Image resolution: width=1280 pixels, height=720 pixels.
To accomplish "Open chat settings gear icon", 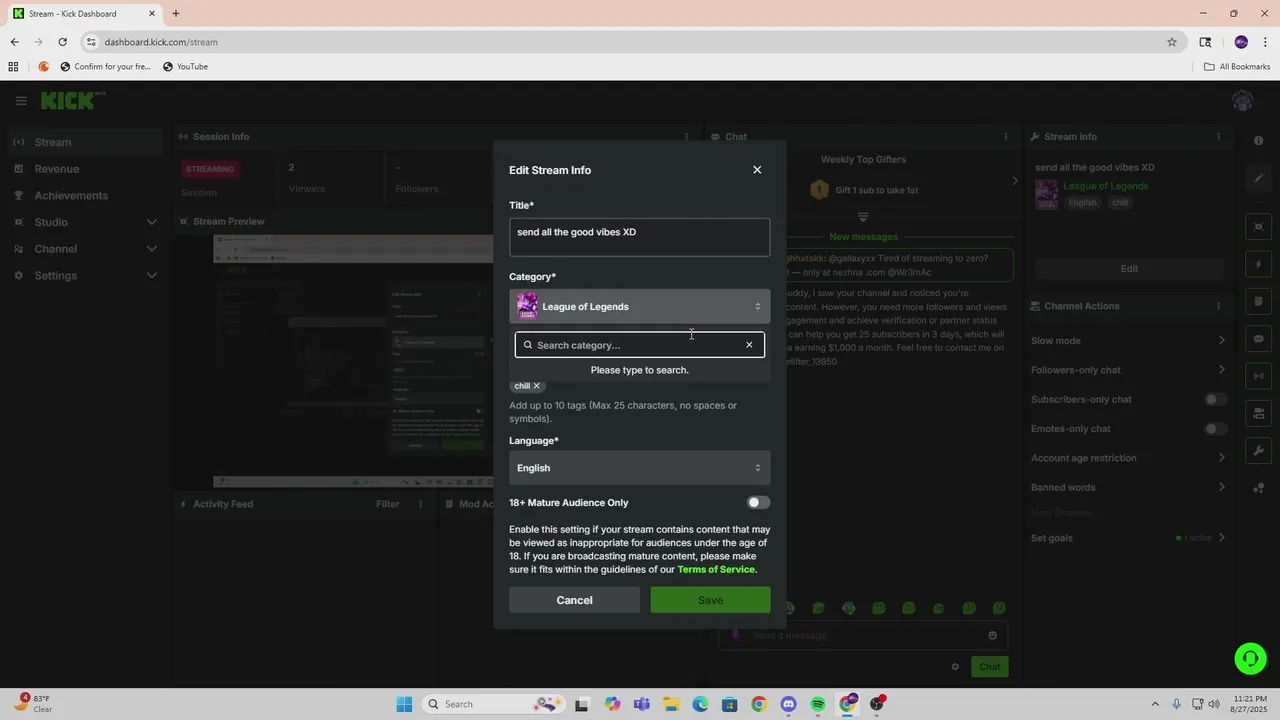I will click(955, 667).
